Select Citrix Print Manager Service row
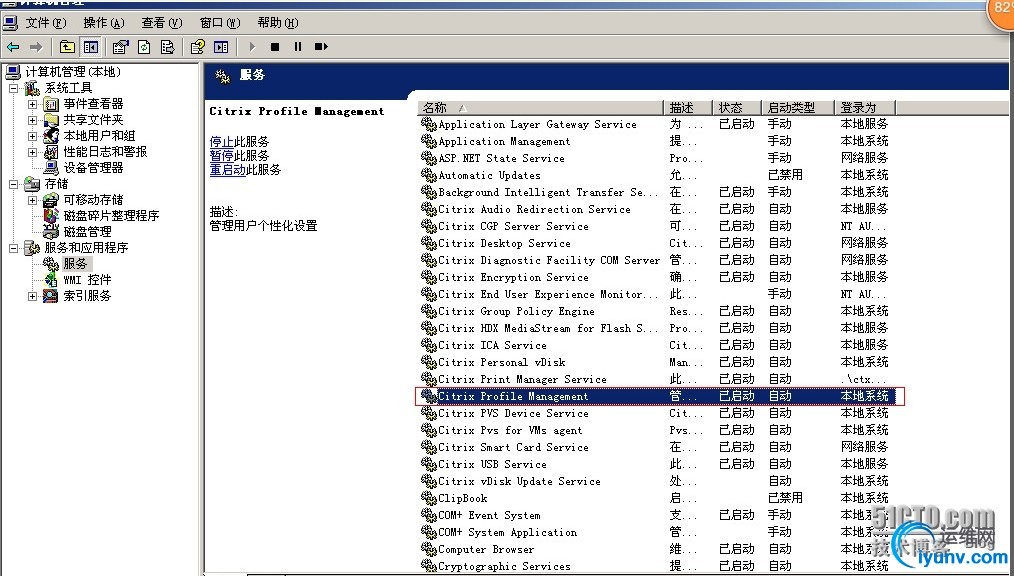Image resolution: width=1014 pixels, height=576 pixels. [656, 379]
